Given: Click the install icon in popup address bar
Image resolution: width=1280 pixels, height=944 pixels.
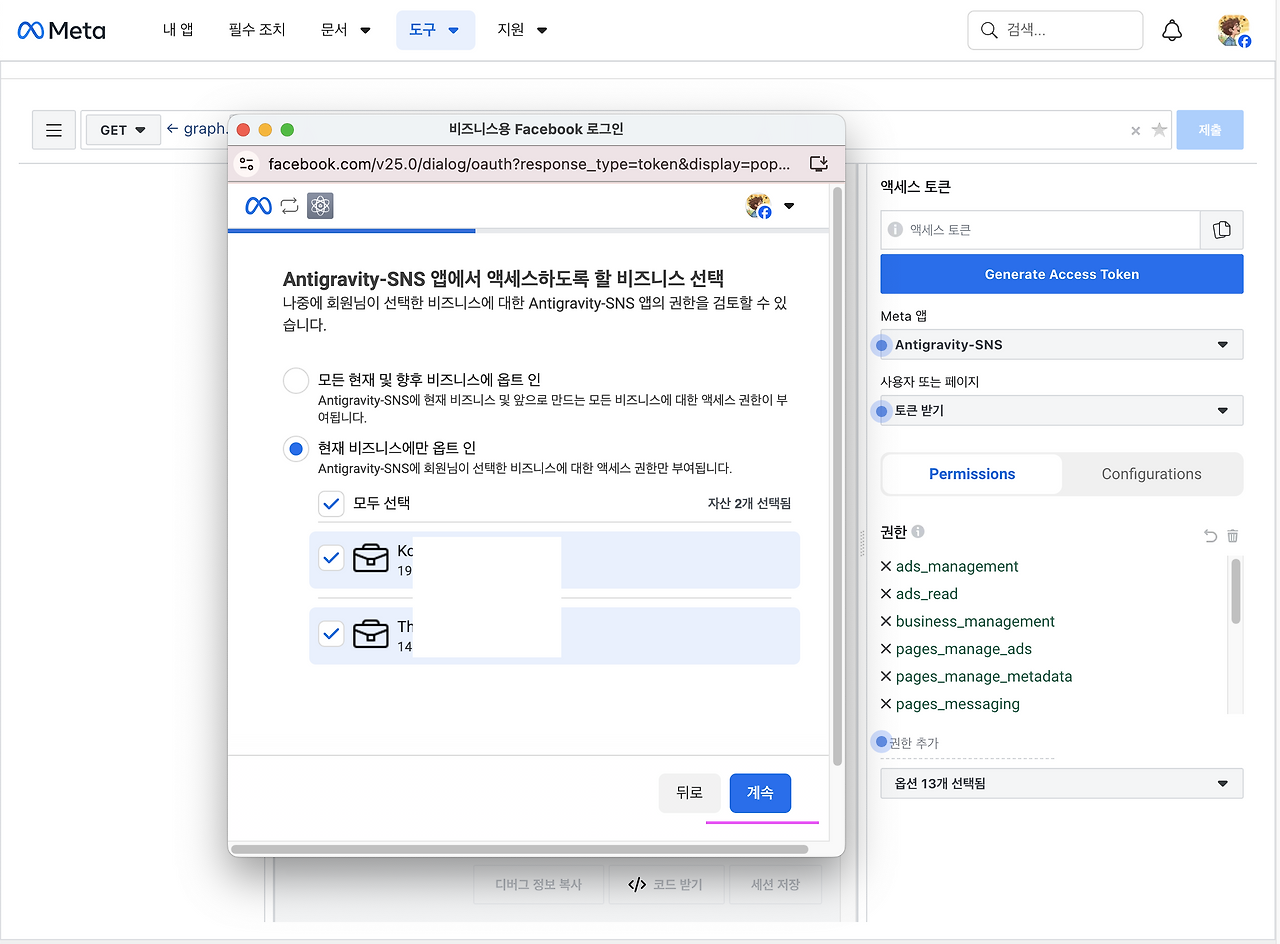Looking at the screenshot, I should (x=819, y=164).
